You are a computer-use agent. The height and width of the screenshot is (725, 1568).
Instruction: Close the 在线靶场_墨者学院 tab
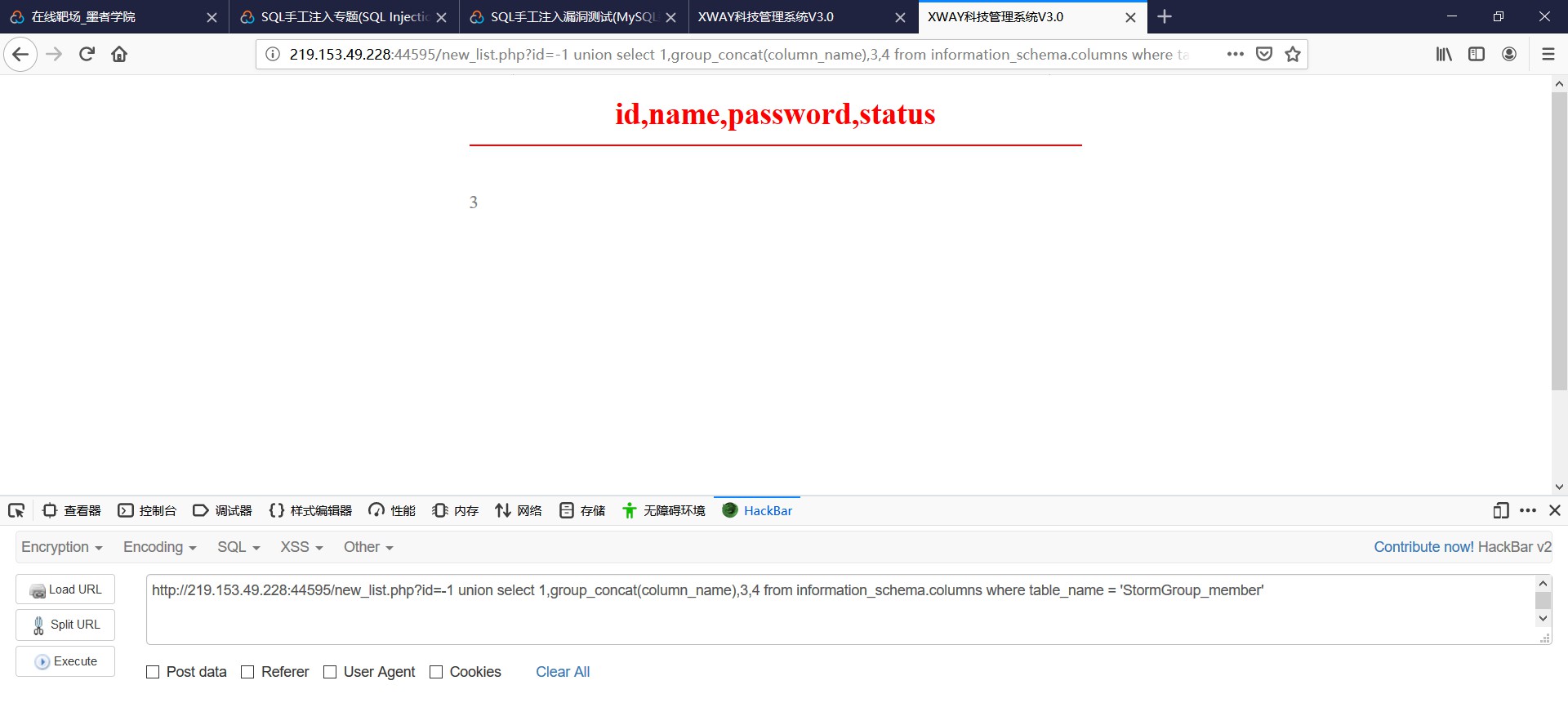[212, 17]
